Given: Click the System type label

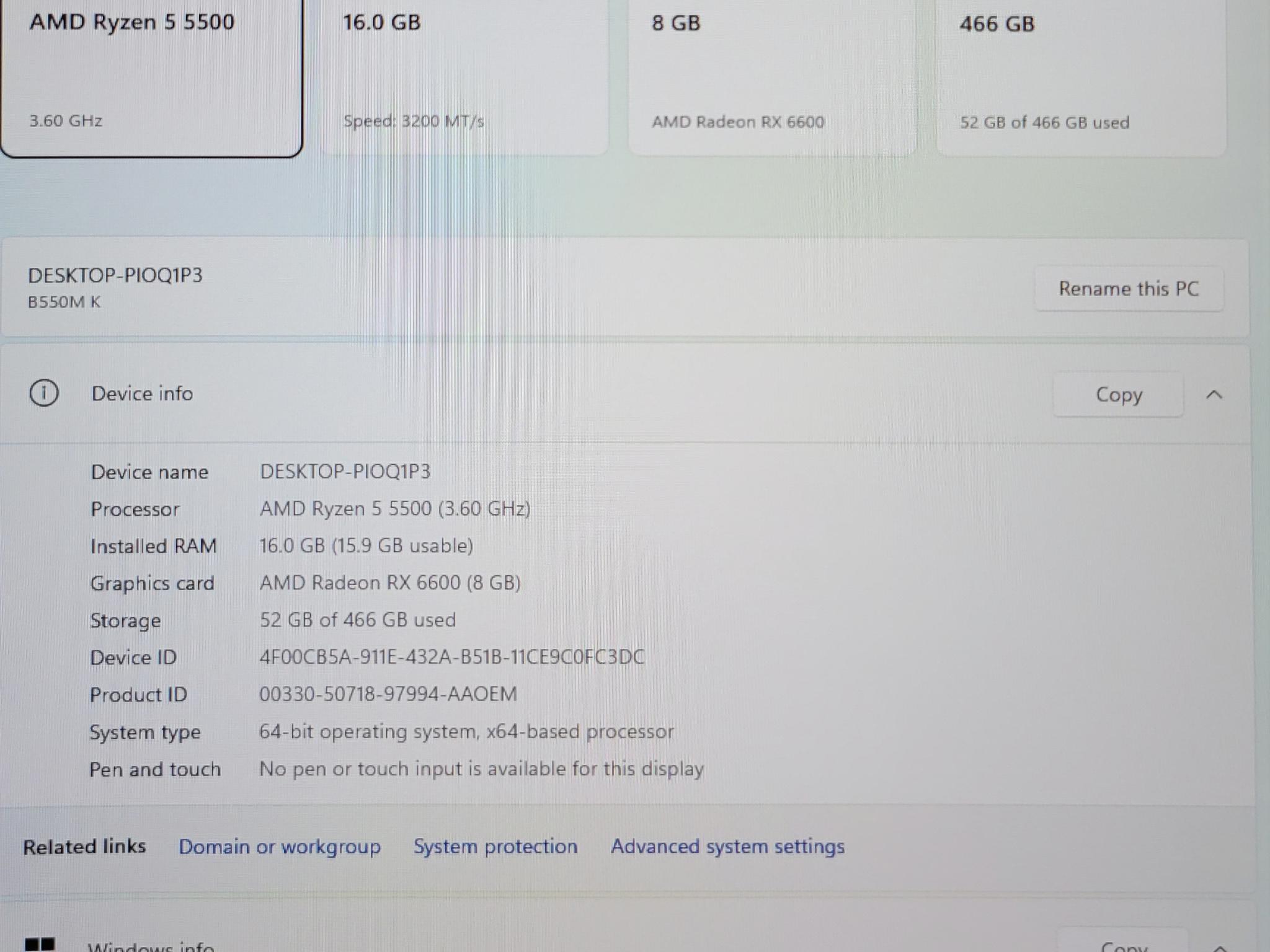Looking at the screenshot, I should tap(145, 733).
